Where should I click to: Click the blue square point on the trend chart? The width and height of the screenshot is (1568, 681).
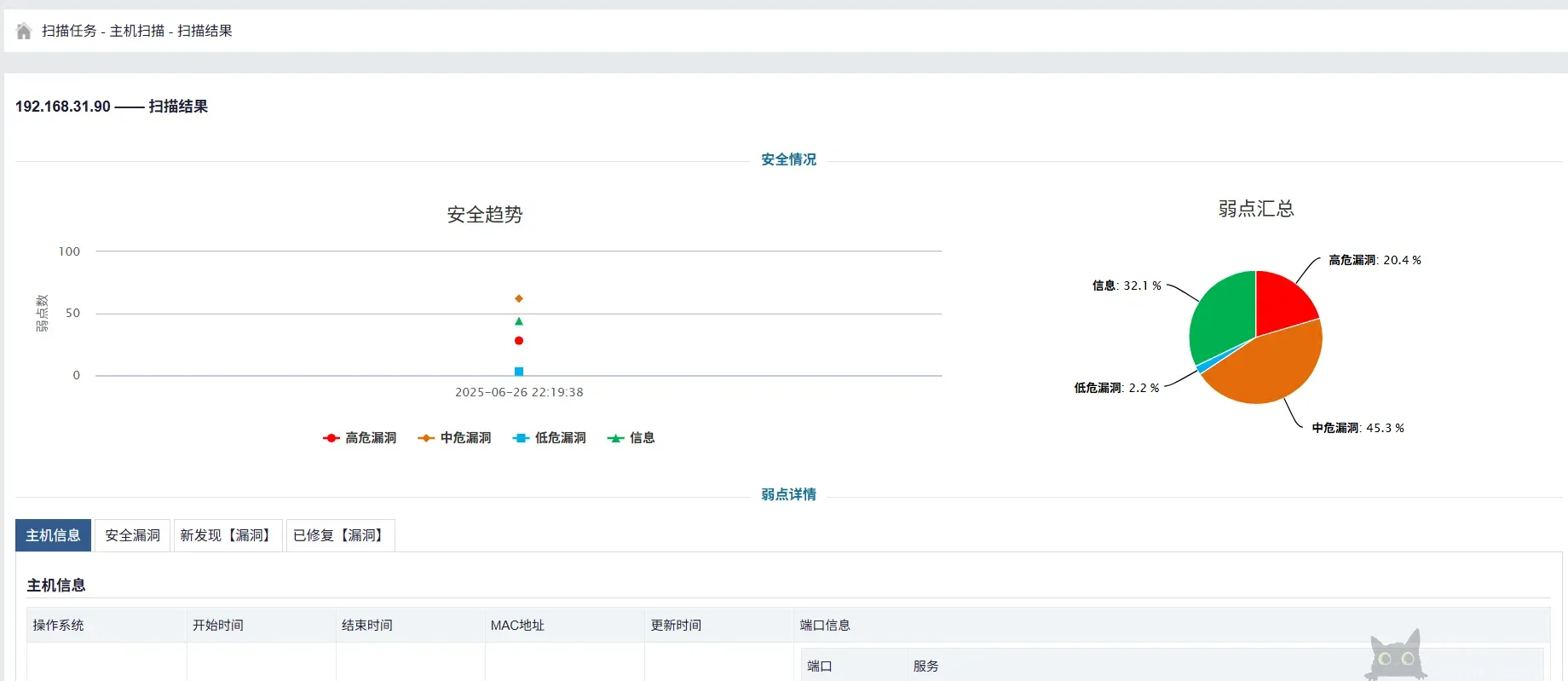519,372
